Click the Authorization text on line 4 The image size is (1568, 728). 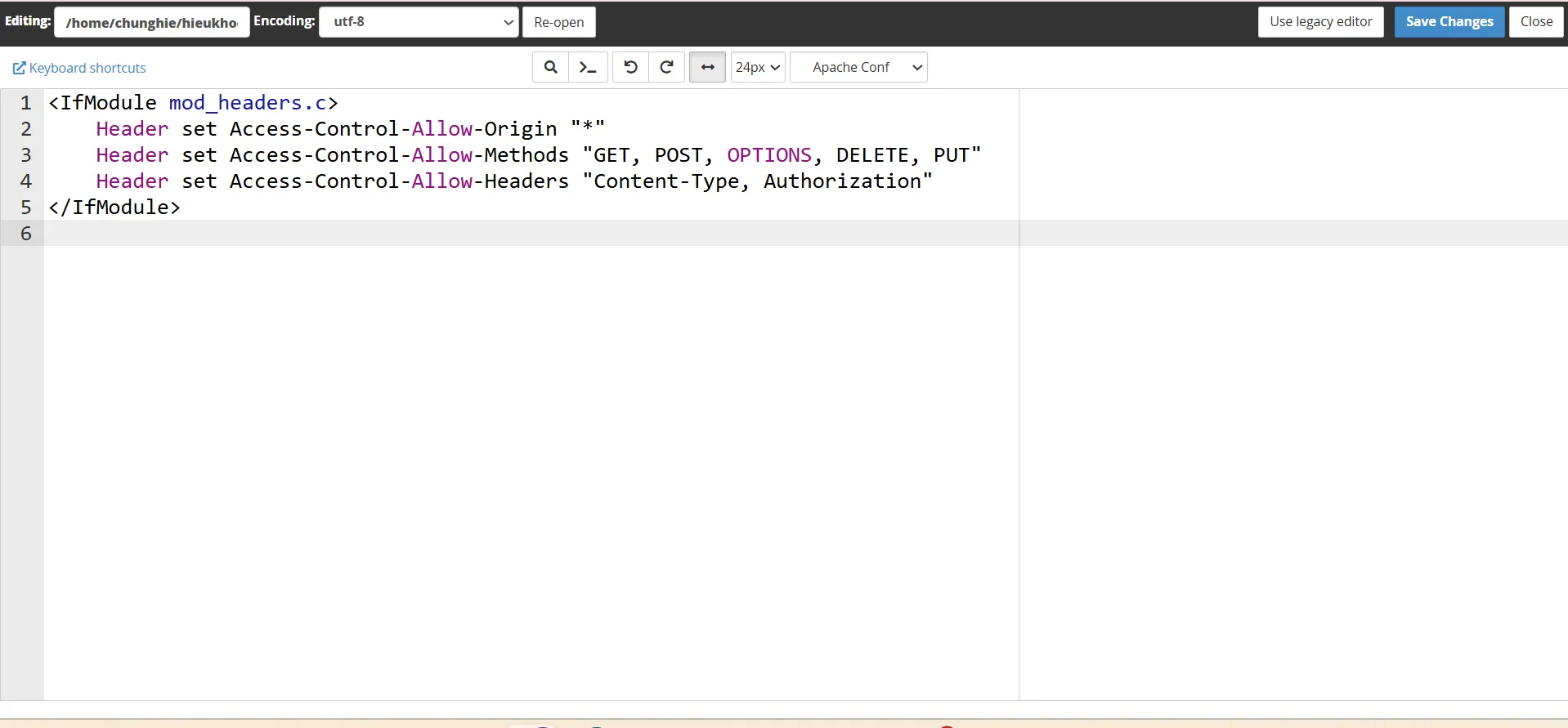coord(842,181)
